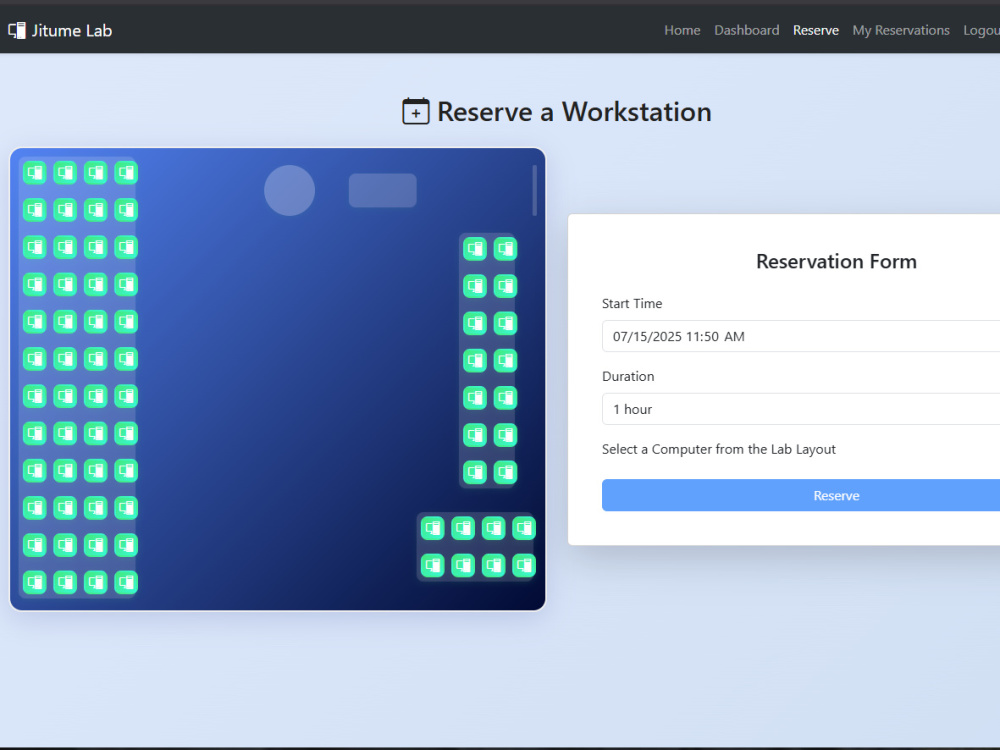Click the 'Reserve a Workstation' title
The image size is (1000, 750).
pos(574,112)
